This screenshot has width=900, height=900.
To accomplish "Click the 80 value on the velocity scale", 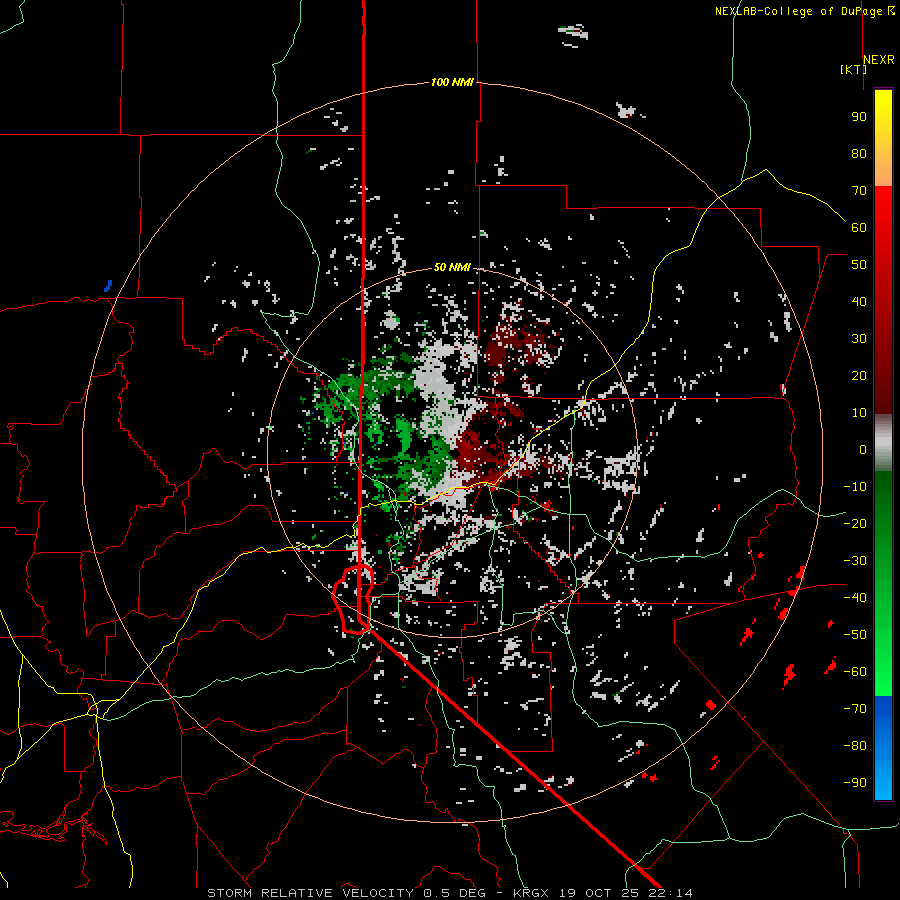I will point(859,153).
